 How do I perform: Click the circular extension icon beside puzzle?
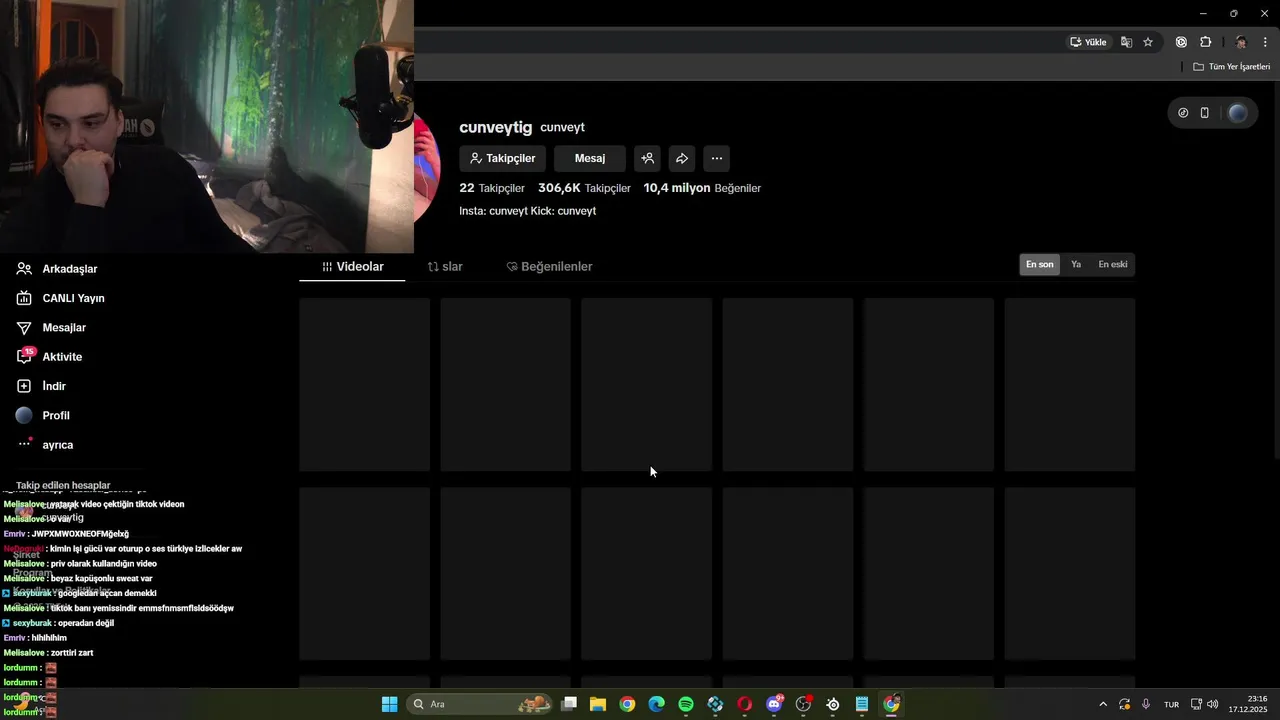click(1181, 42)
